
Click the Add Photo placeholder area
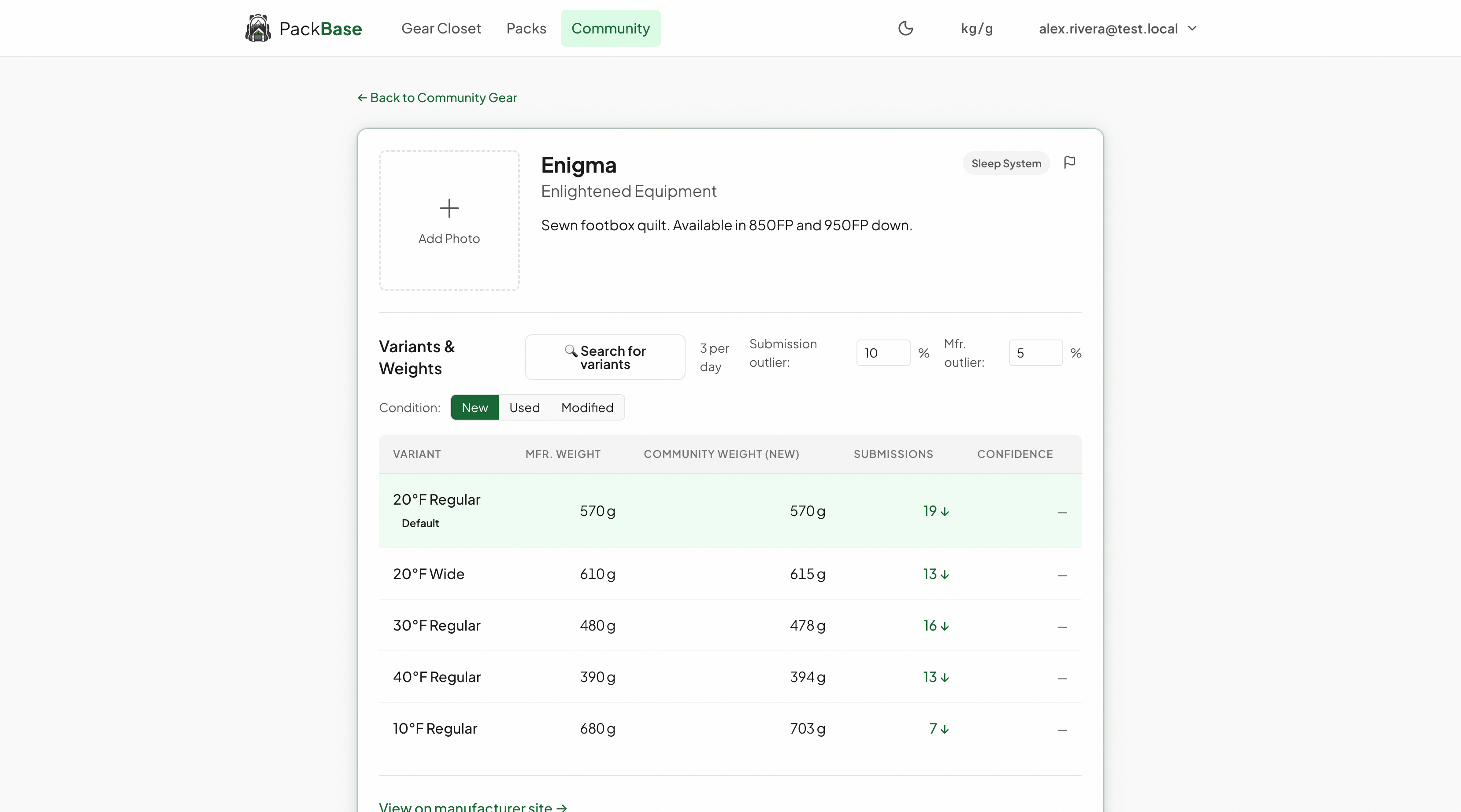click(x=449, y=221)
